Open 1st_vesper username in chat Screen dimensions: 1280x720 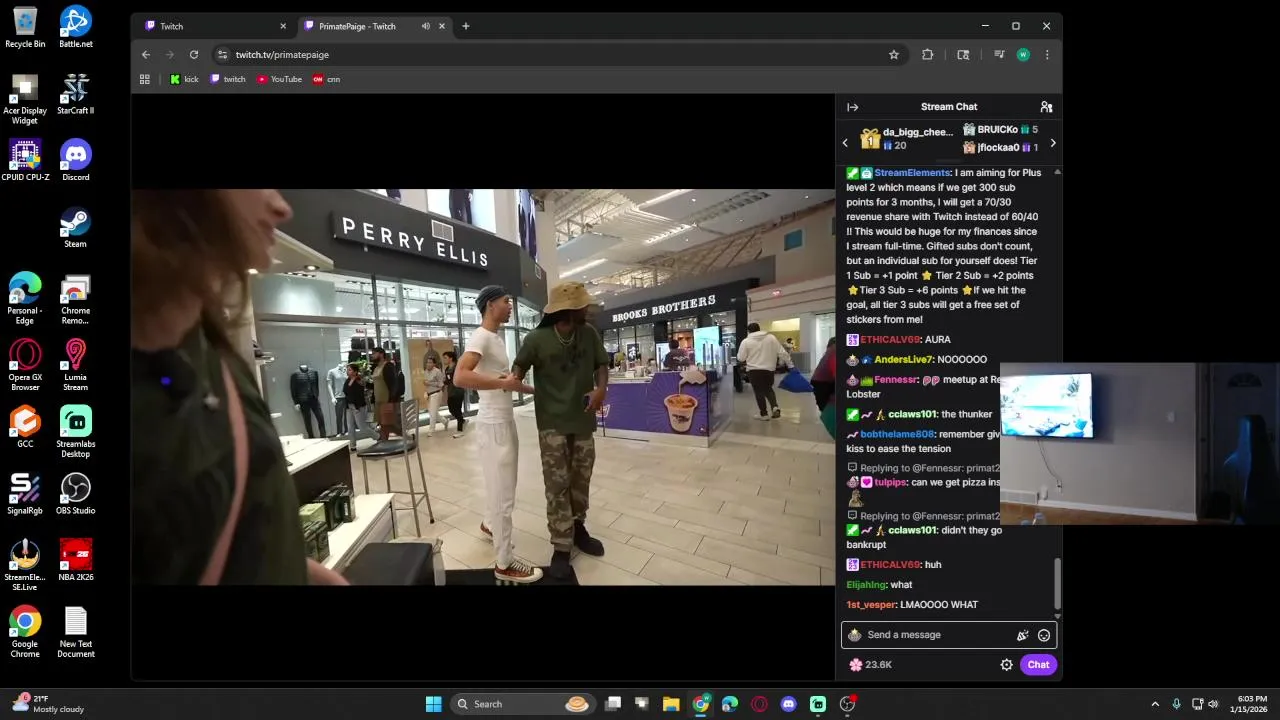click(x=870, y=605)
